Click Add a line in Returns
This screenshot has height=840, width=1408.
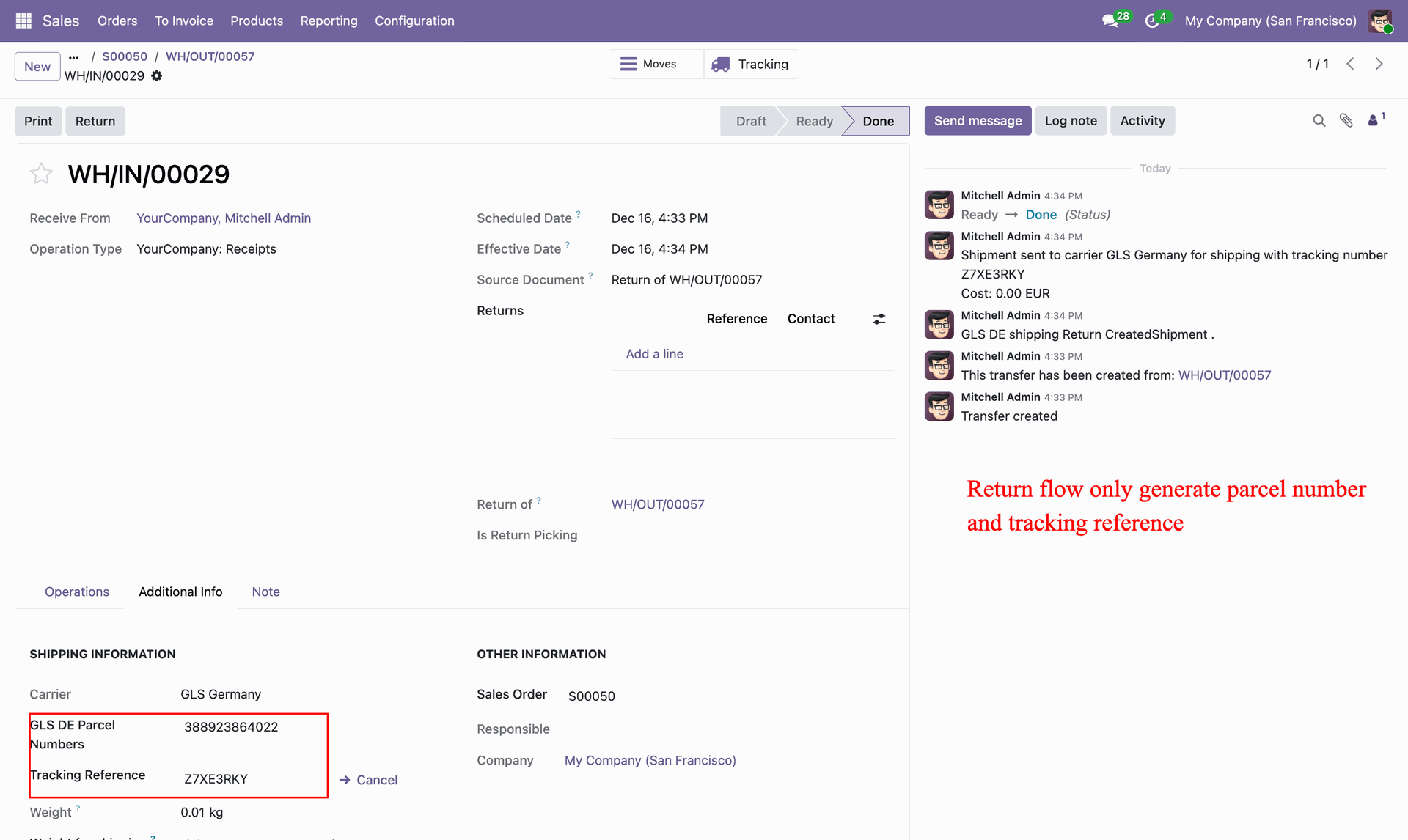point(654,354)
